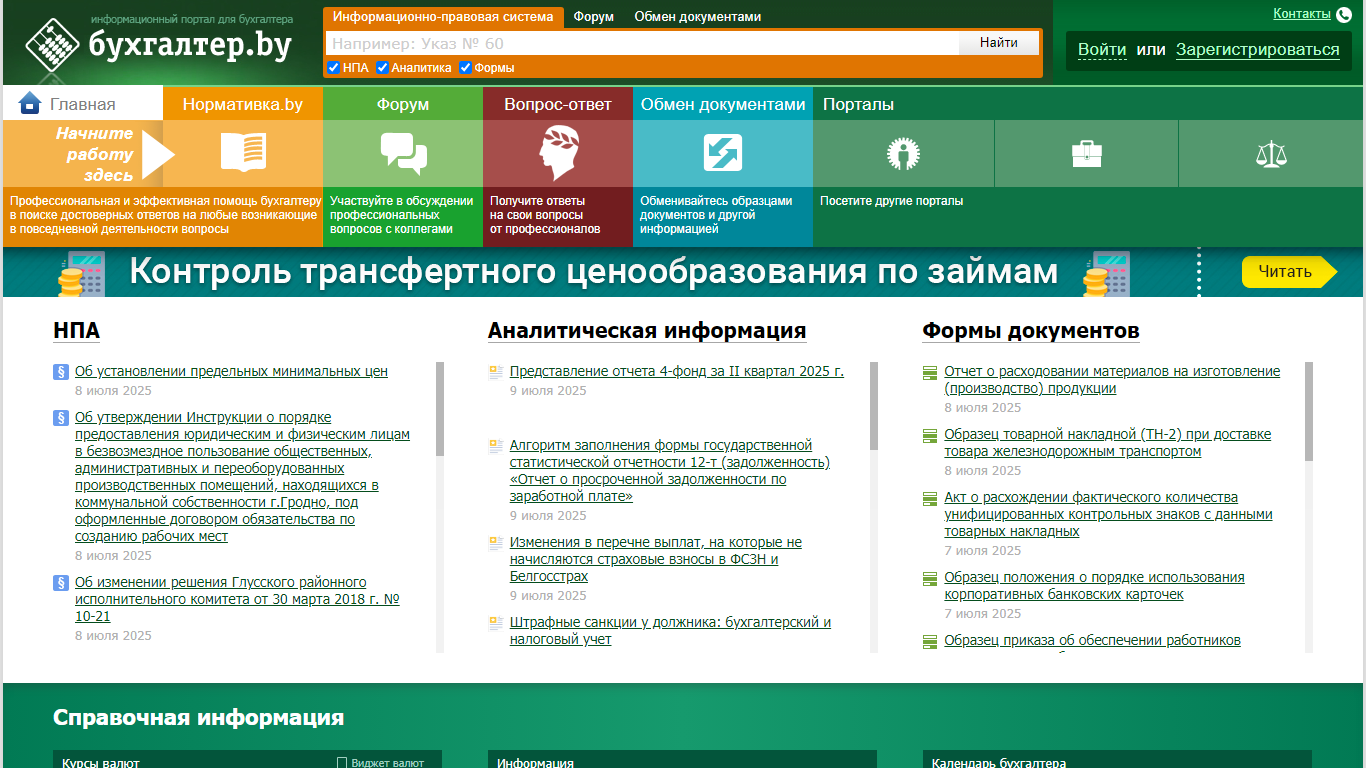Viewport: 1366px width, 768px height.
Task: Click the open book Нормативка icon
Action: coord(243,153)
